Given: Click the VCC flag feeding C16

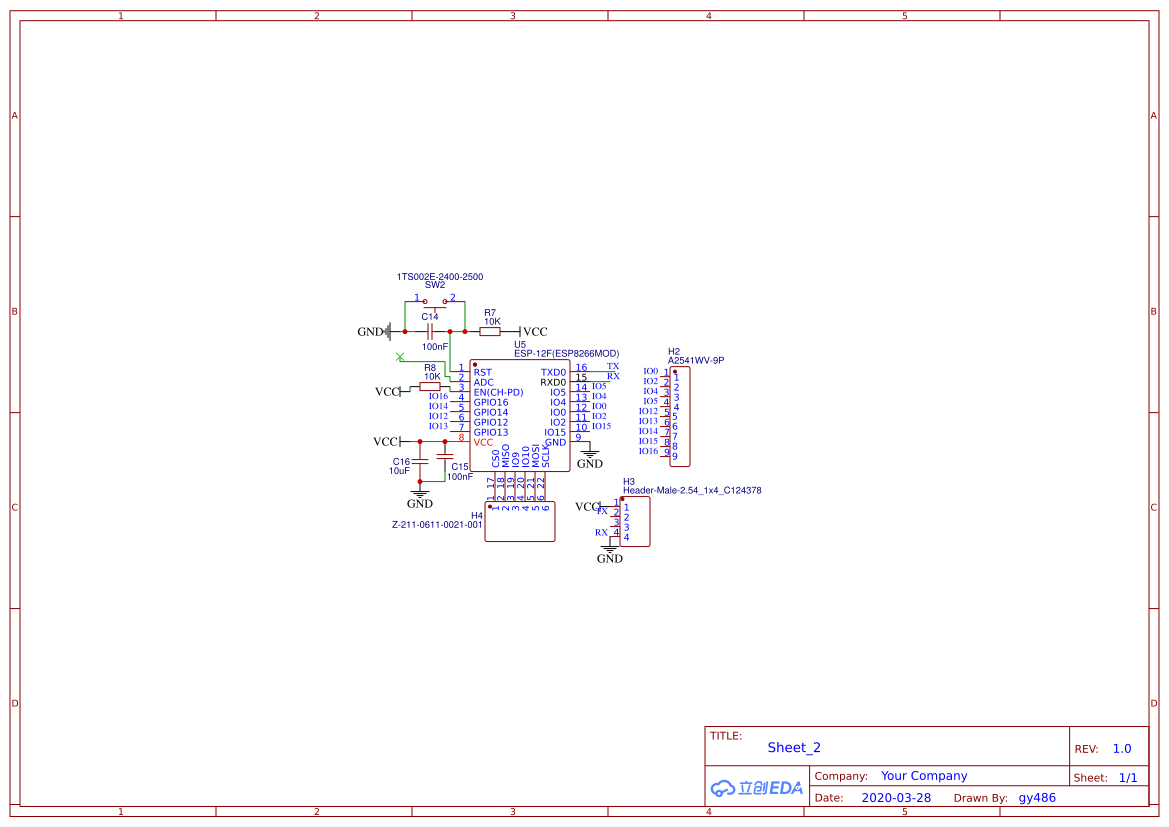Looking at the screenshot, I should [389, 441].
